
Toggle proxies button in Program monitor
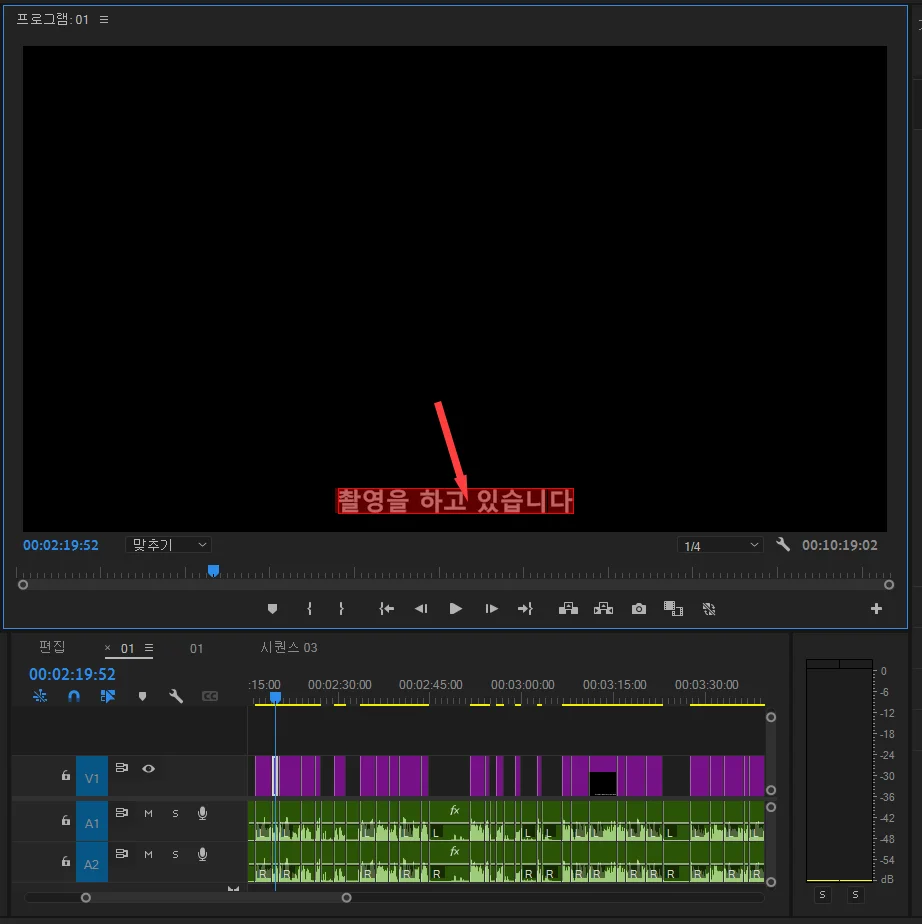(709, 609)
